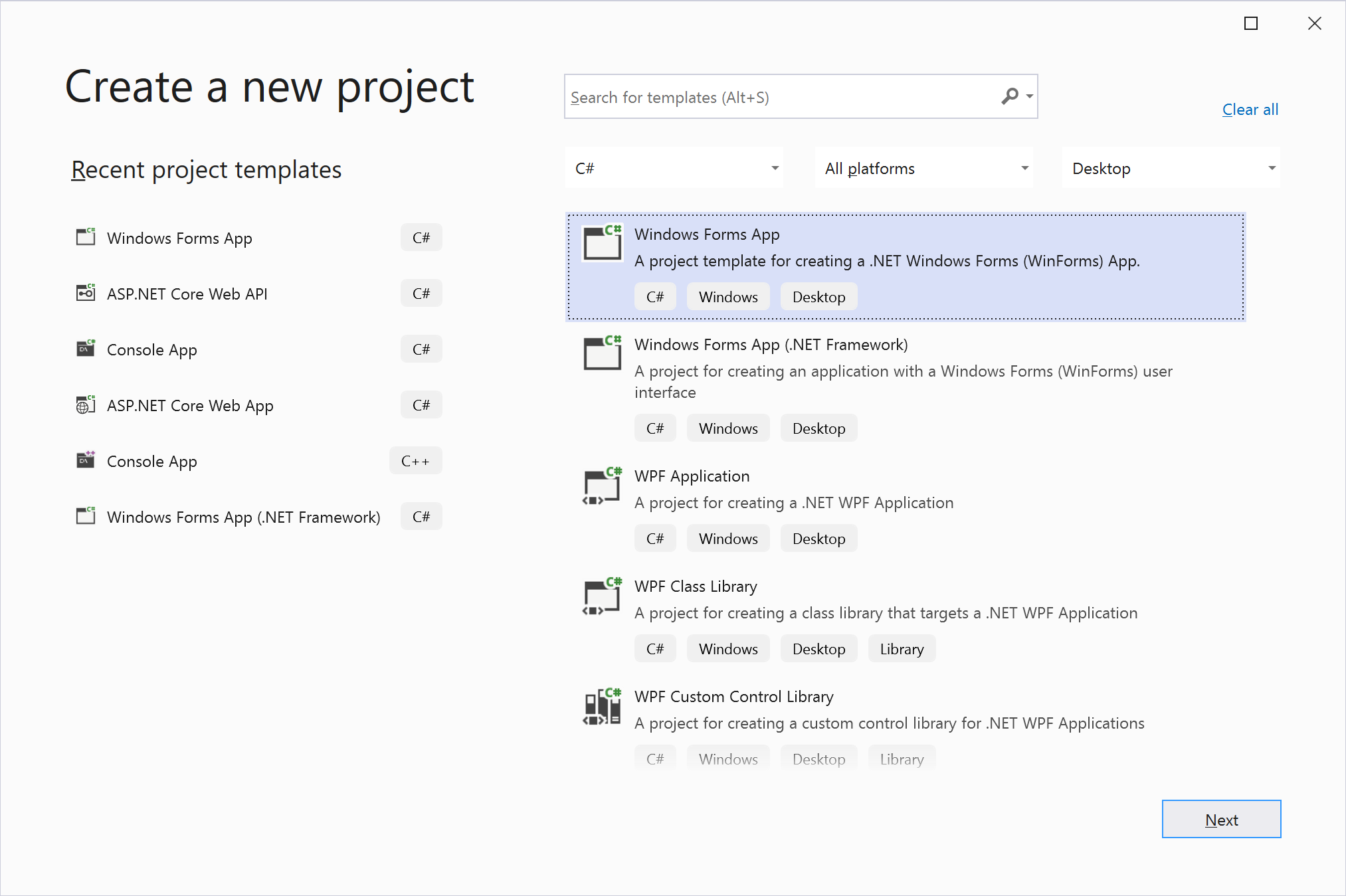
Task: Click the WPF Custom Control Library icon
Action: (x=602, y=707)
